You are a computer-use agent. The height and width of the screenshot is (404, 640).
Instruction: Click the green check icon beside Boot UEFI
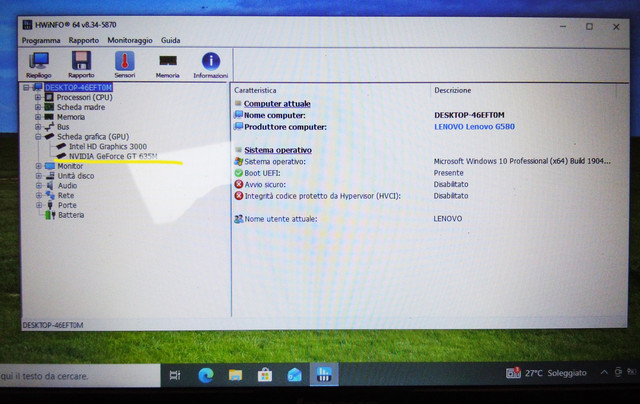[x=239, y=173]
